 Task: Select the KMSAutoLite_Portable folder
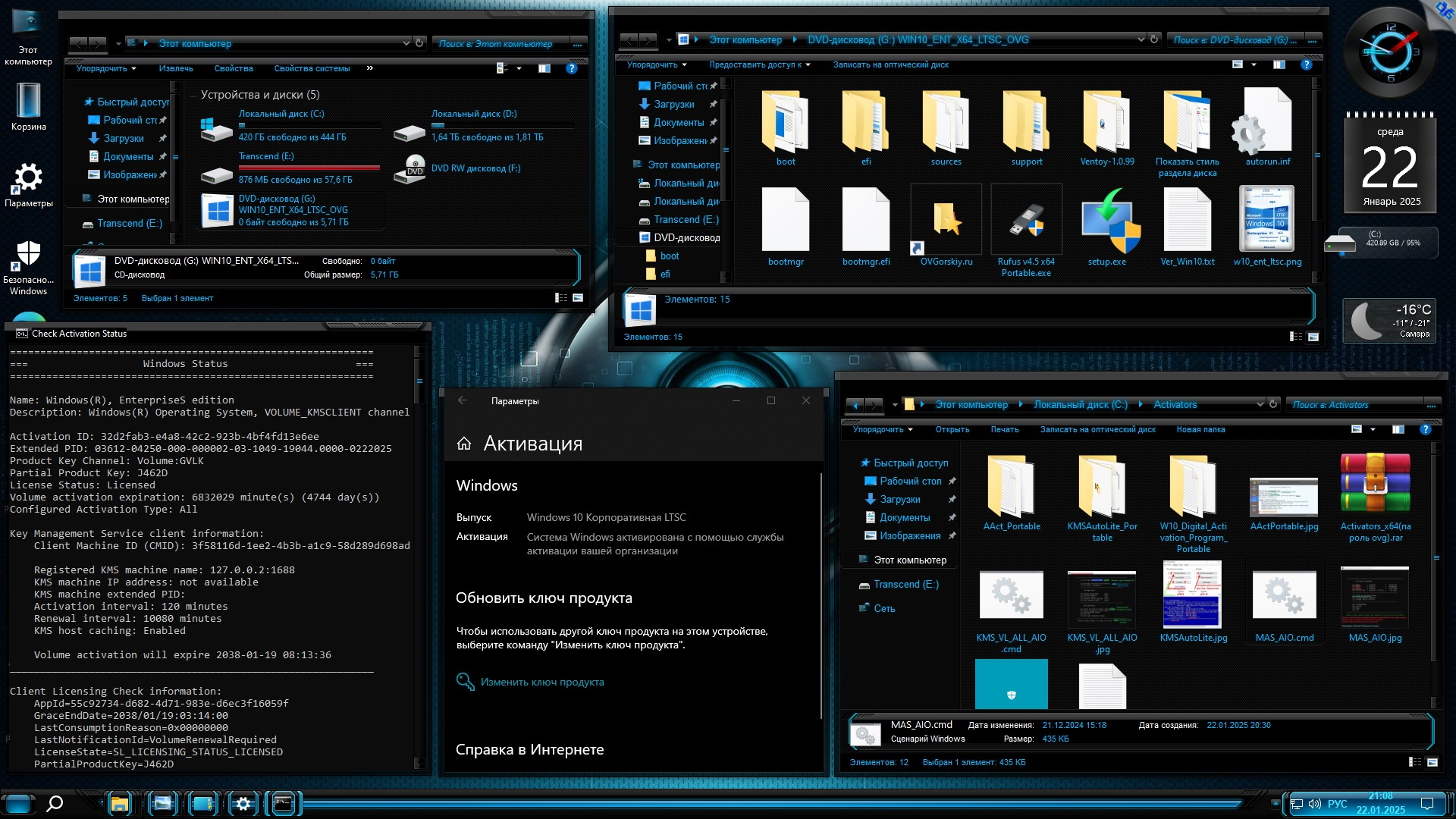[1102, 486]
